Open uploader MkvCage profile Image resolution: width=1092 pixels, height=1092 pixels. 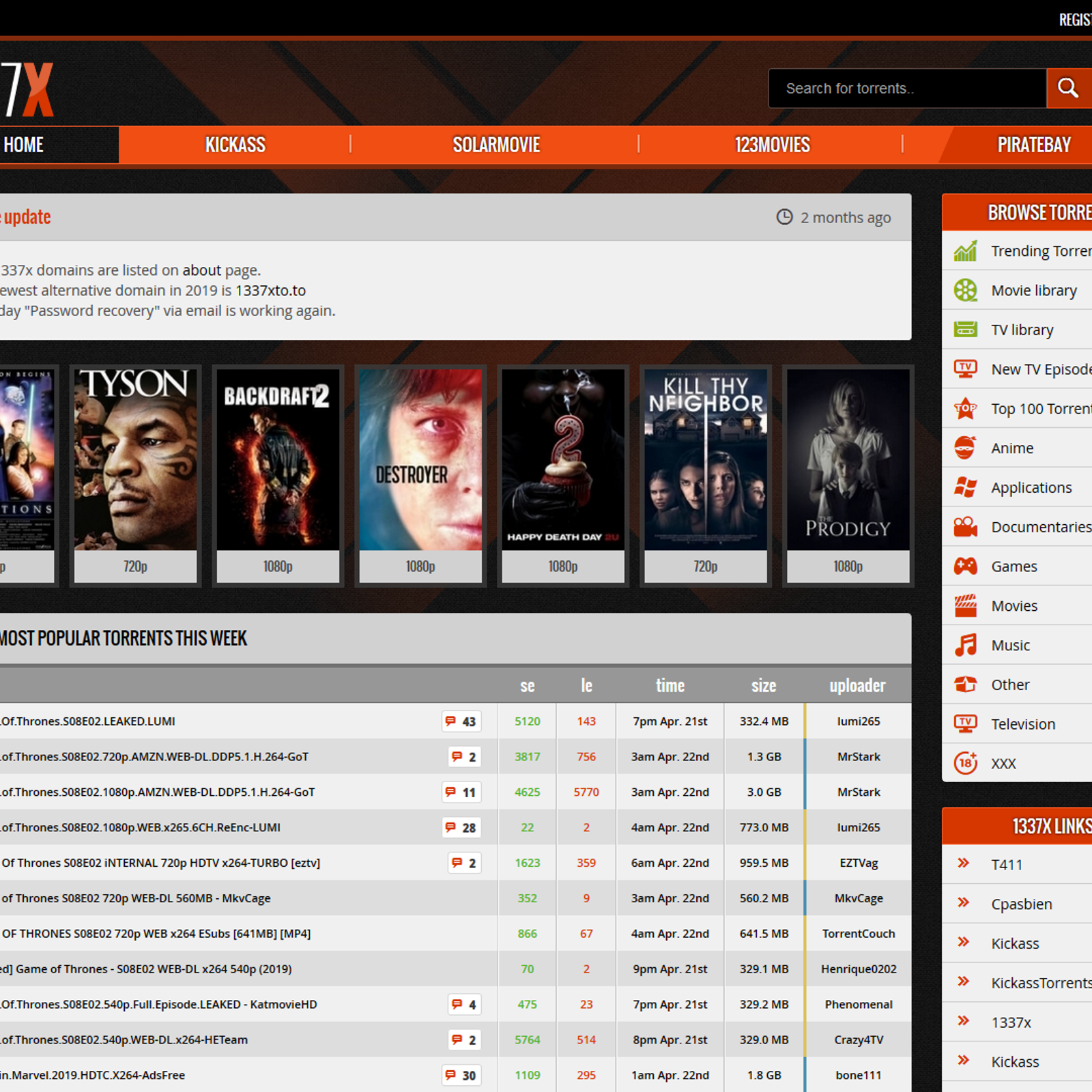click(859, 899)
